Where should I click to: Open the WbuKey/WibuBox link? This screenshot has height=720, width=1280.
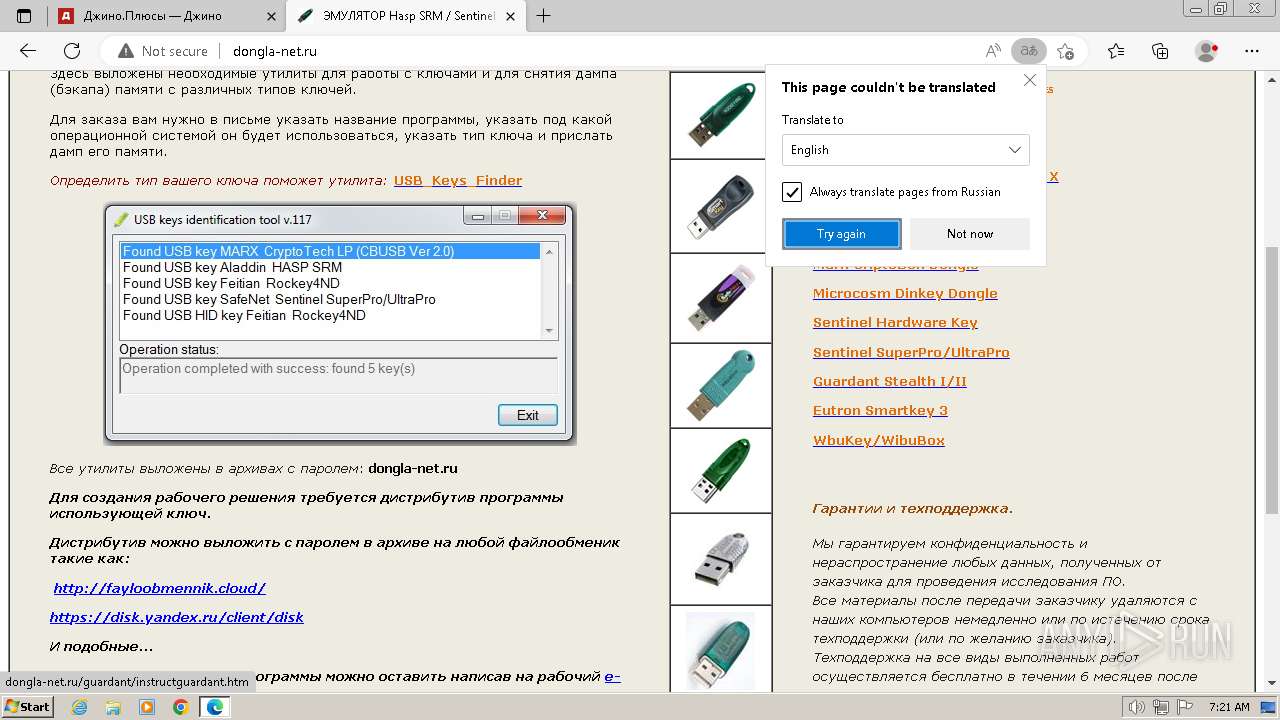pyautogui.click(x=879, y=440)
